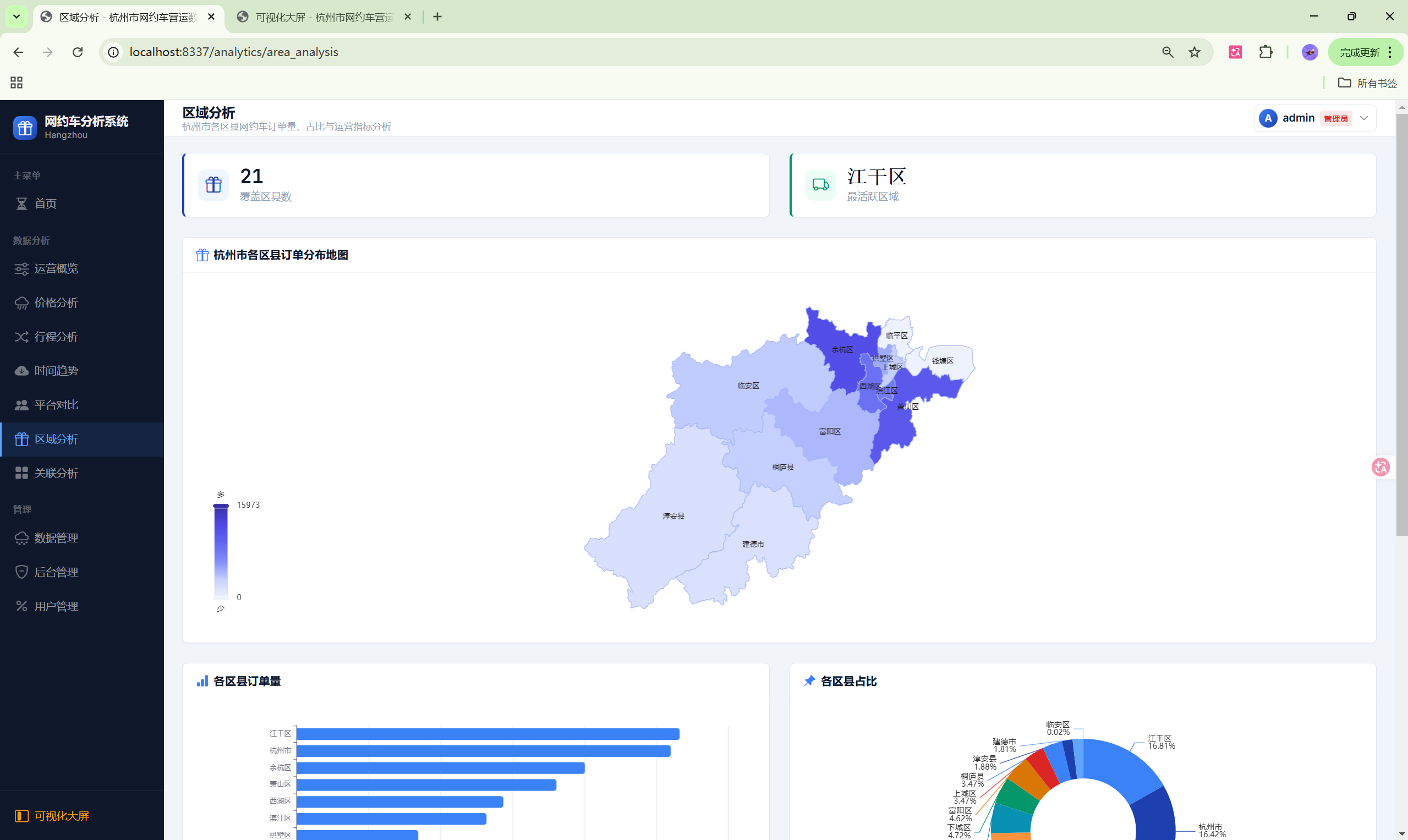The width and height of the screenshot is (1408, 840).
Task: Open 价格分析 from the sidebar
Action: 56,303
